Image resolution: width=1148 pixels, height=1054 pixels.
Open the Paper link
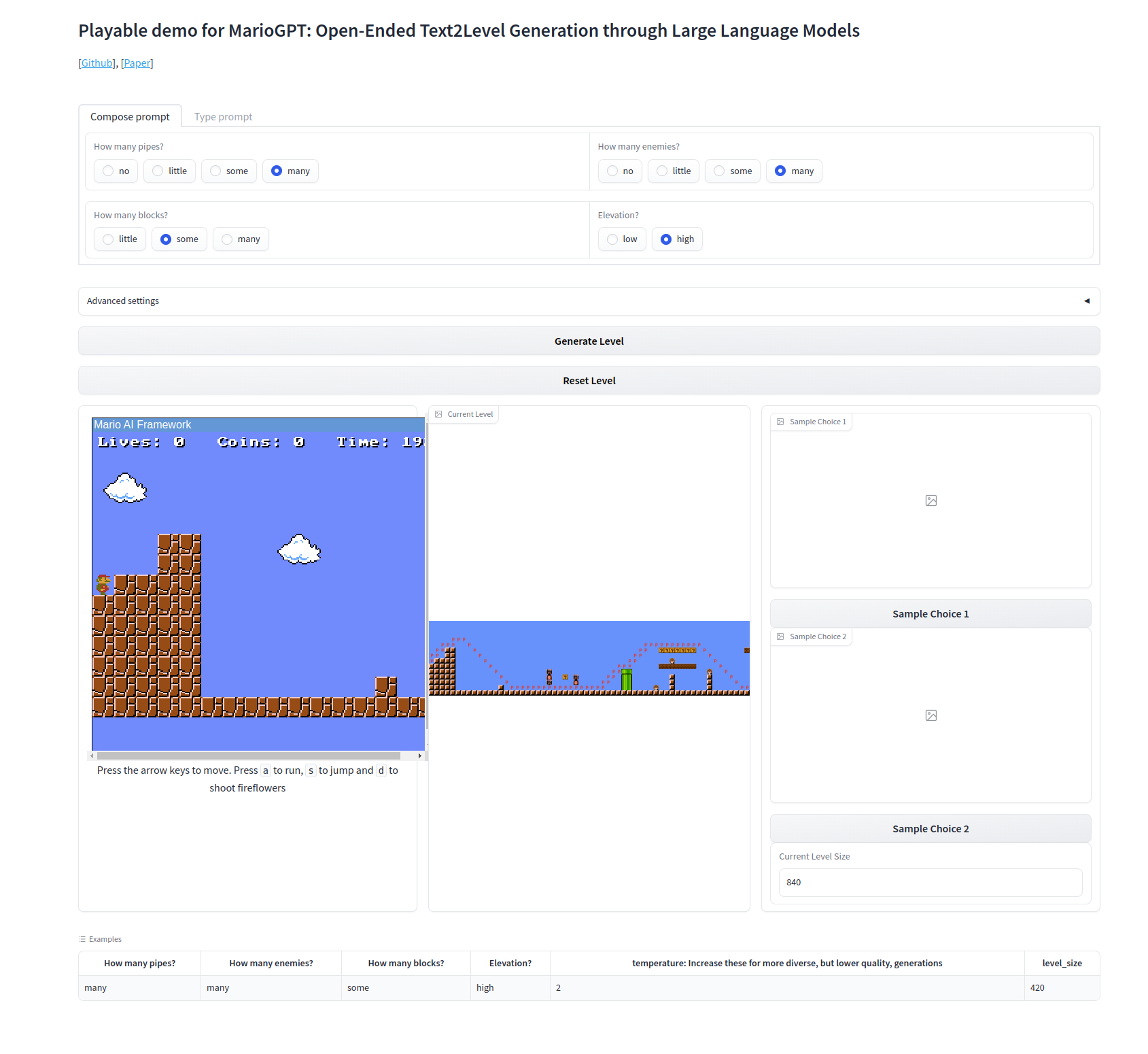point(137,63)
